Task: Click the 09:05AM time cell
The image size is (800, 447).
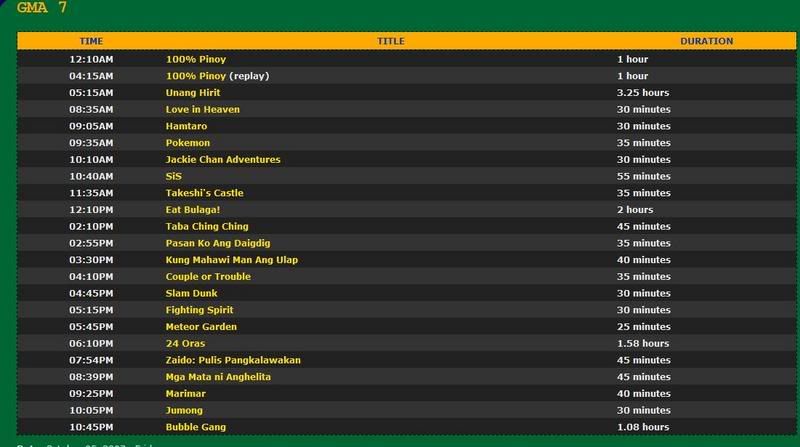Action: tap(91, 126)
